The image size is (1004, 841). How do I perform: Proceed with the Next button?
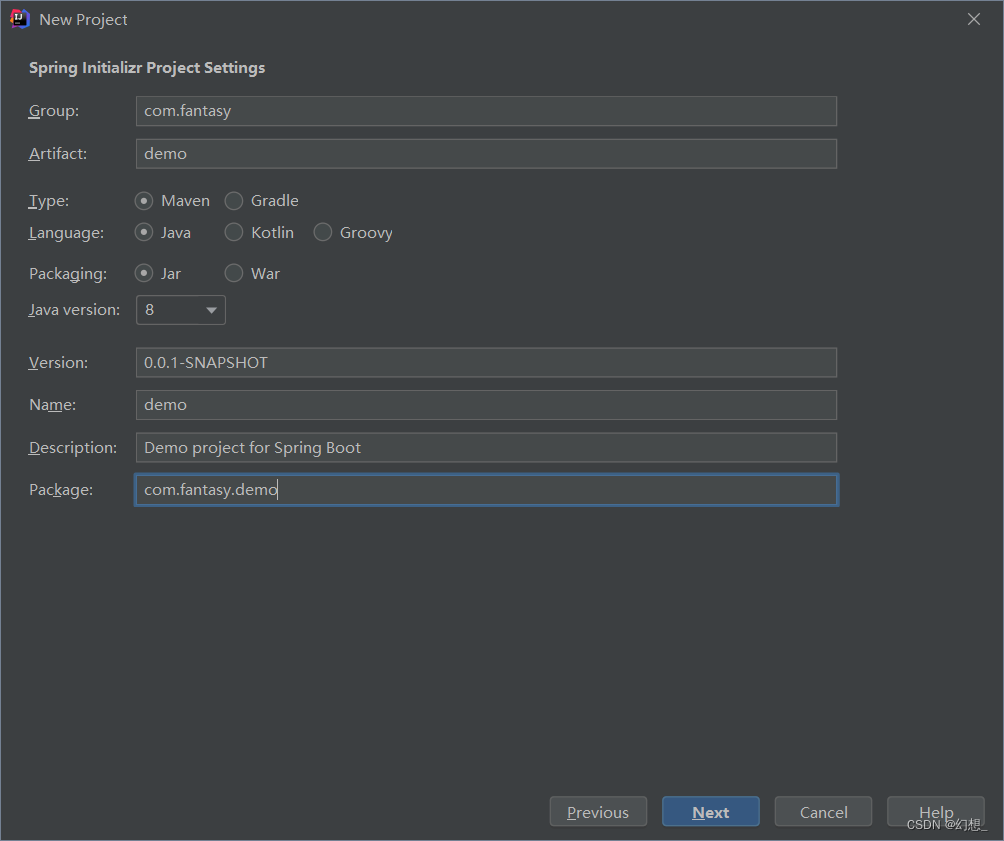click(x=711, y=812)
